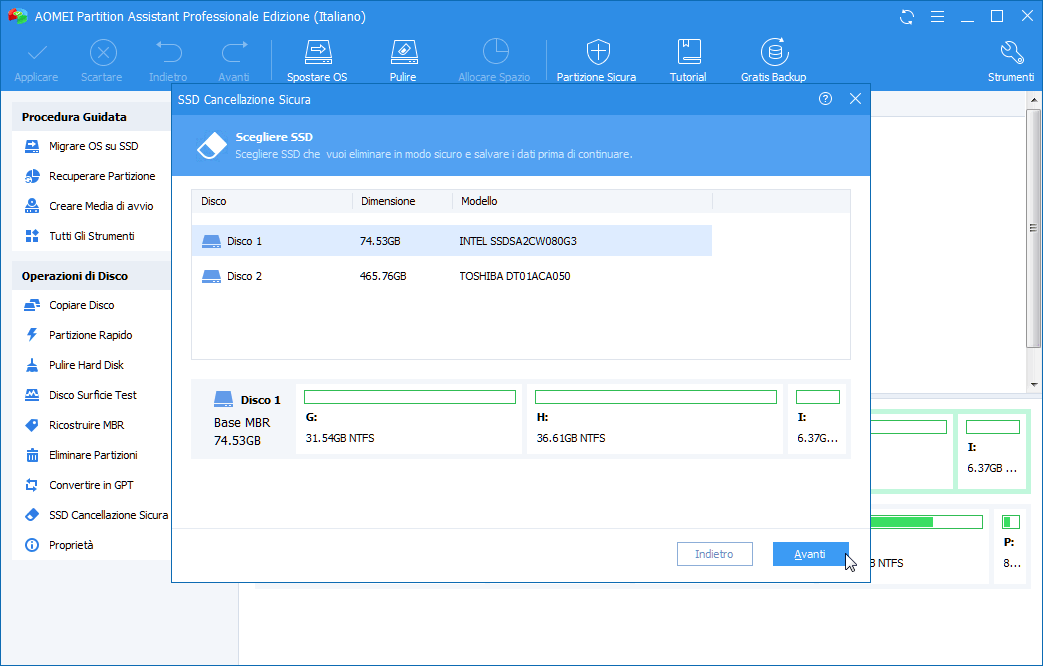The width and height of the screenshot is (1043, 666).
Task: Click the Dimensione column header
Action: point(402,201)
